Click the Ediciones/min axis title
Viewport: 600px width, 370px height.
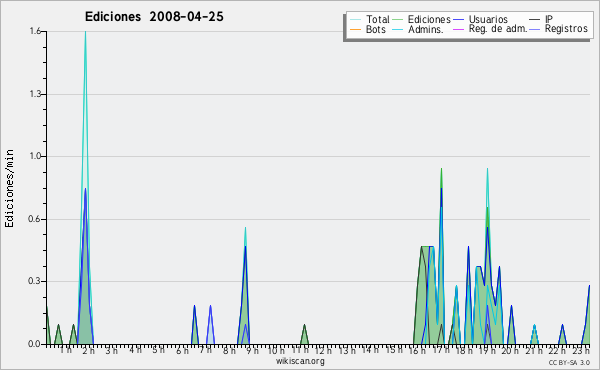(9, 189)
